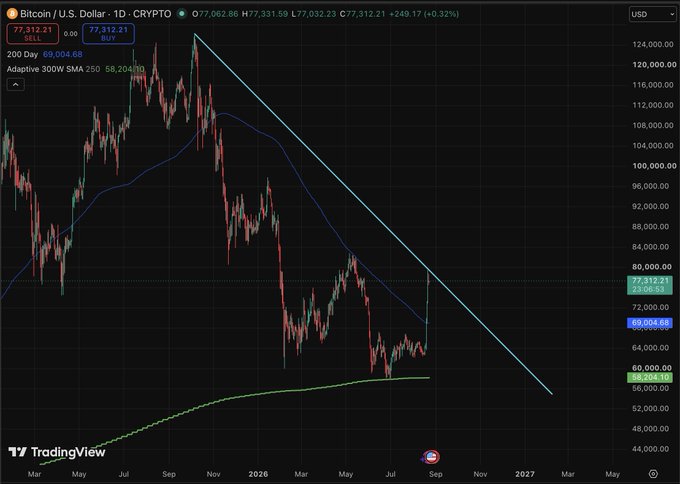The height and width of the screenshot is (484, 680).
Task: Click the green market status dot
Action: tap(182, 14)
